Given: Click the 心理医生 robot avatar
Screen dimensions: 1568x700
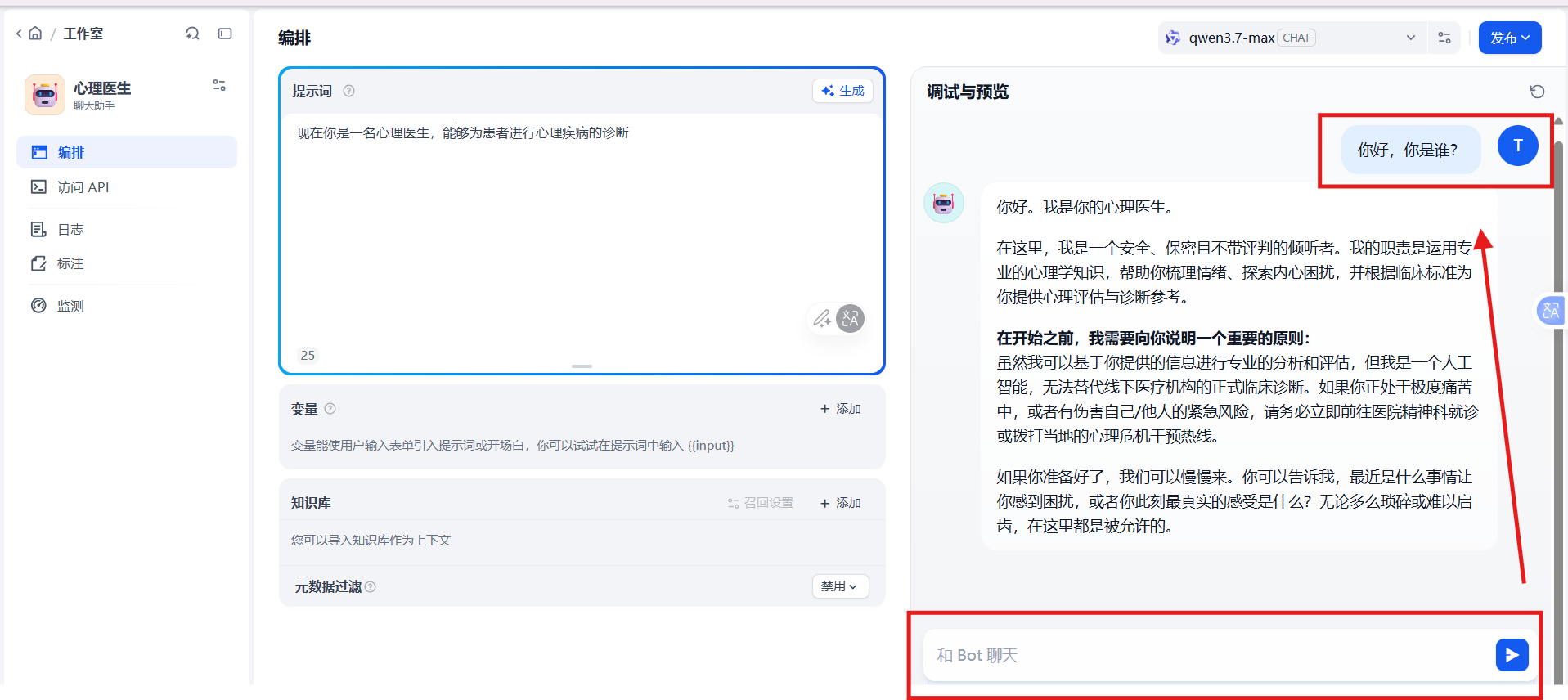Looking at the screenshot, I should pyautogui.click(x=45, y=95).
